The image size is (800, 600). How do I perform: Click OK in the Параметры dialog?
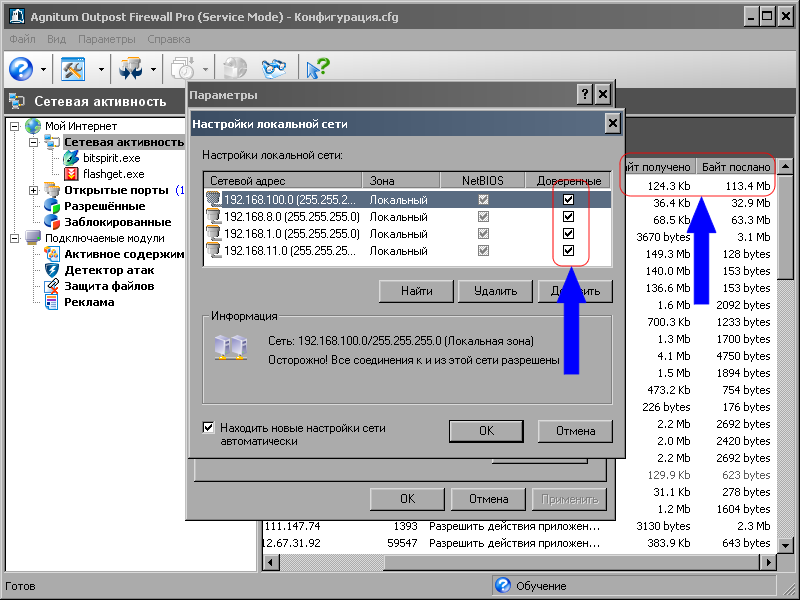[x=407, y=499]
